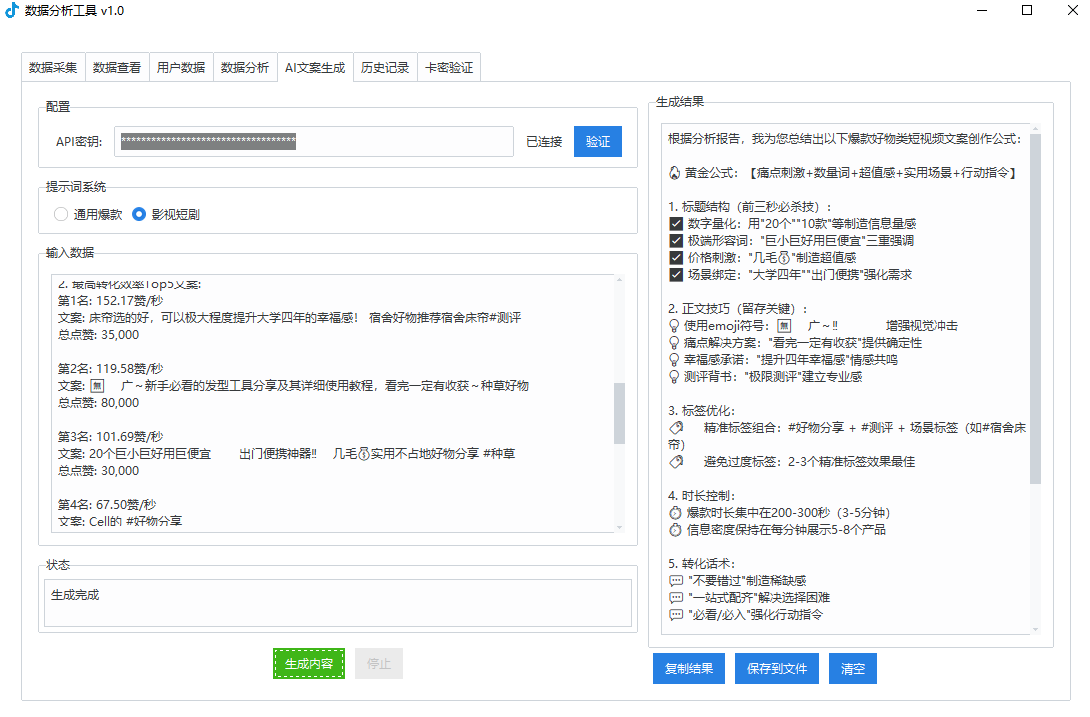This screenshot has height=717, width=1090.
Task: Click results panel scroll-up arrow
Action: click(x=1035, y=128)
